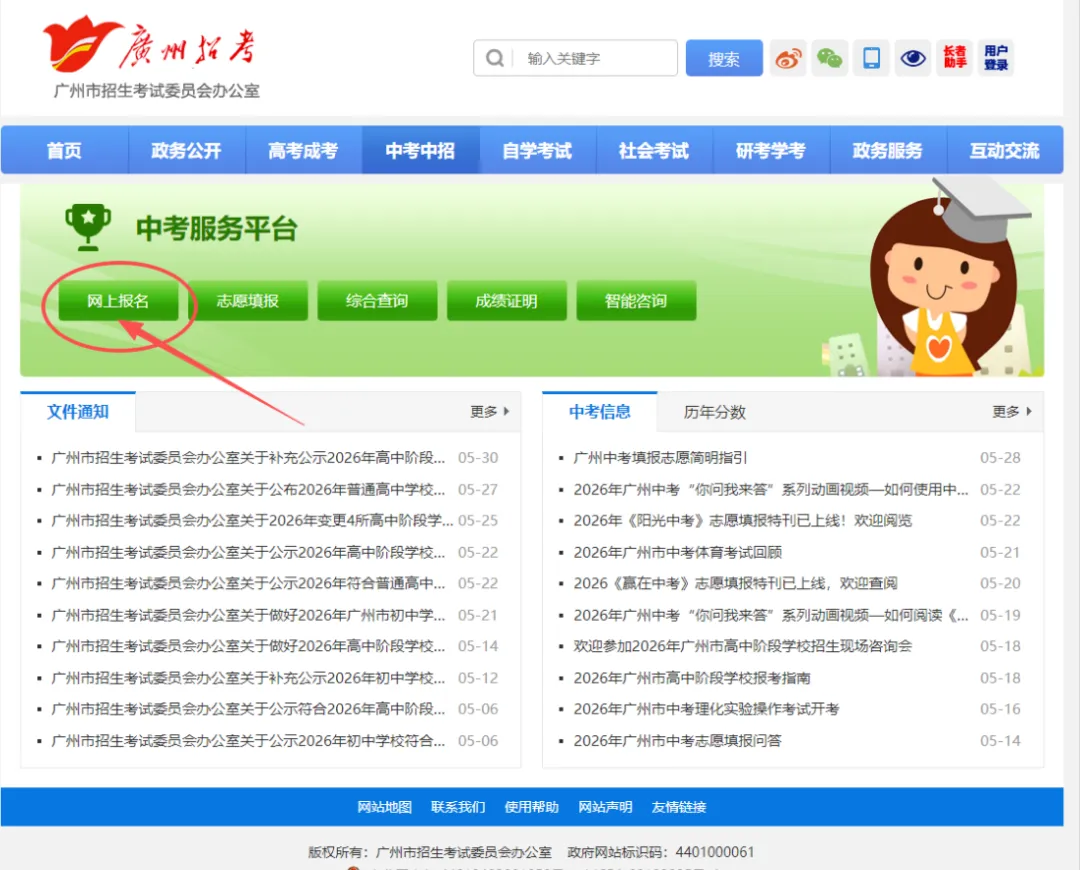
Task: Go to 首页 in navigation bar
Action: pyautogui.click(x=64, y=150)
